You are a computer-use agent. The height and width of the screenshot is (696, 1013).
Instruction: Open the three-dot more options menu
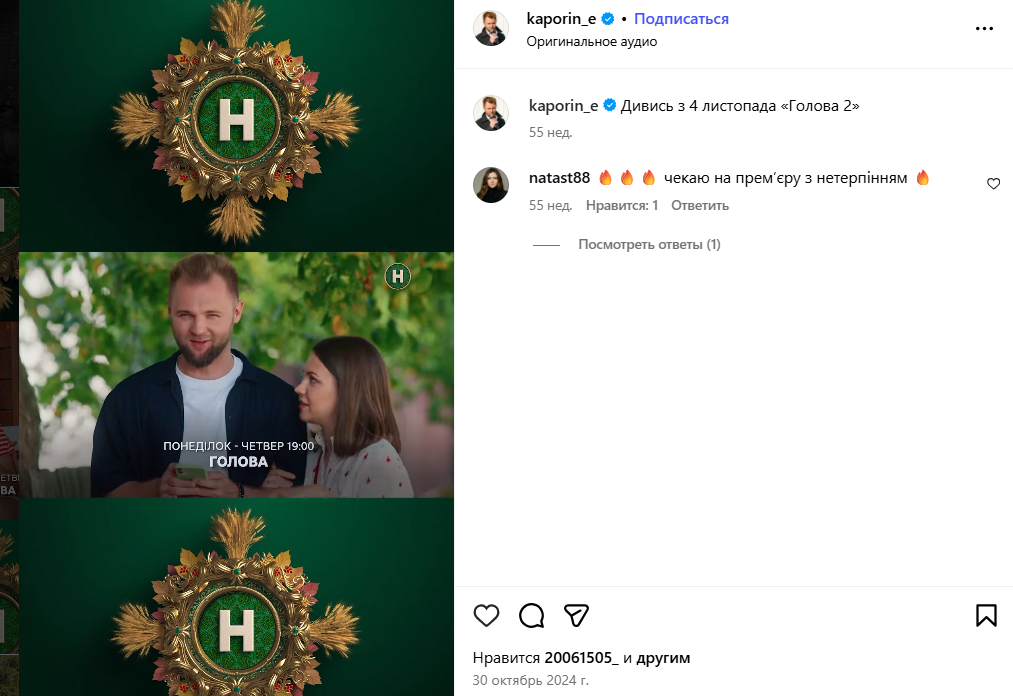click(x=985, y=29)
